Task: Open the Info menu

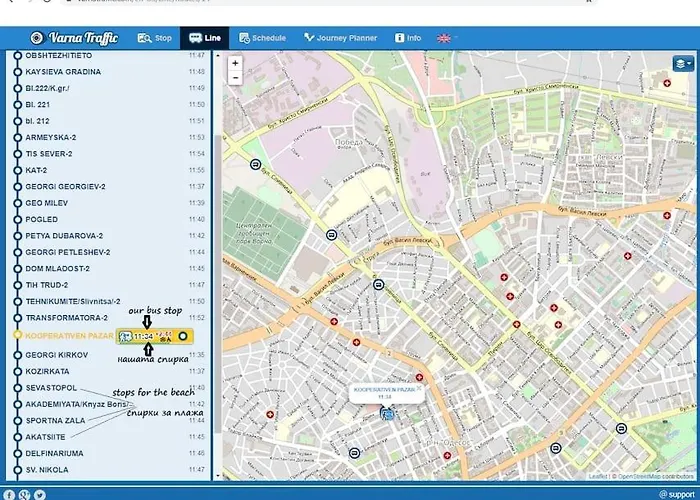Action: (x=407, y=38)
